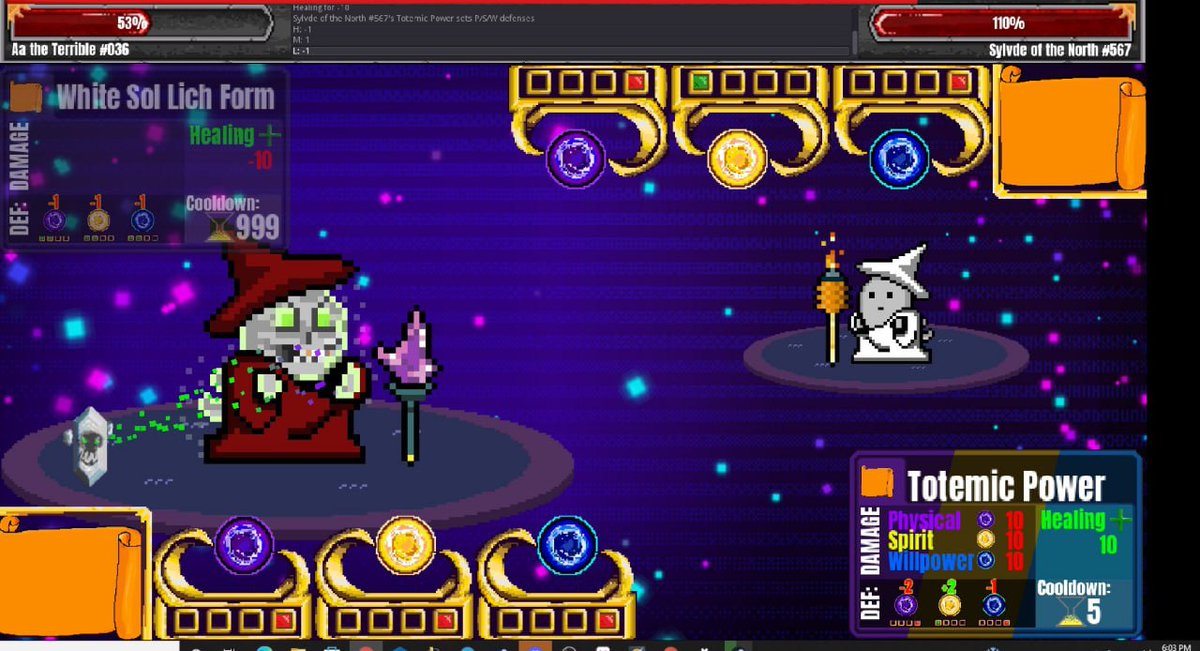Click the purple crystal staff
Screen dimensions: 1200x651
point(407,385)
